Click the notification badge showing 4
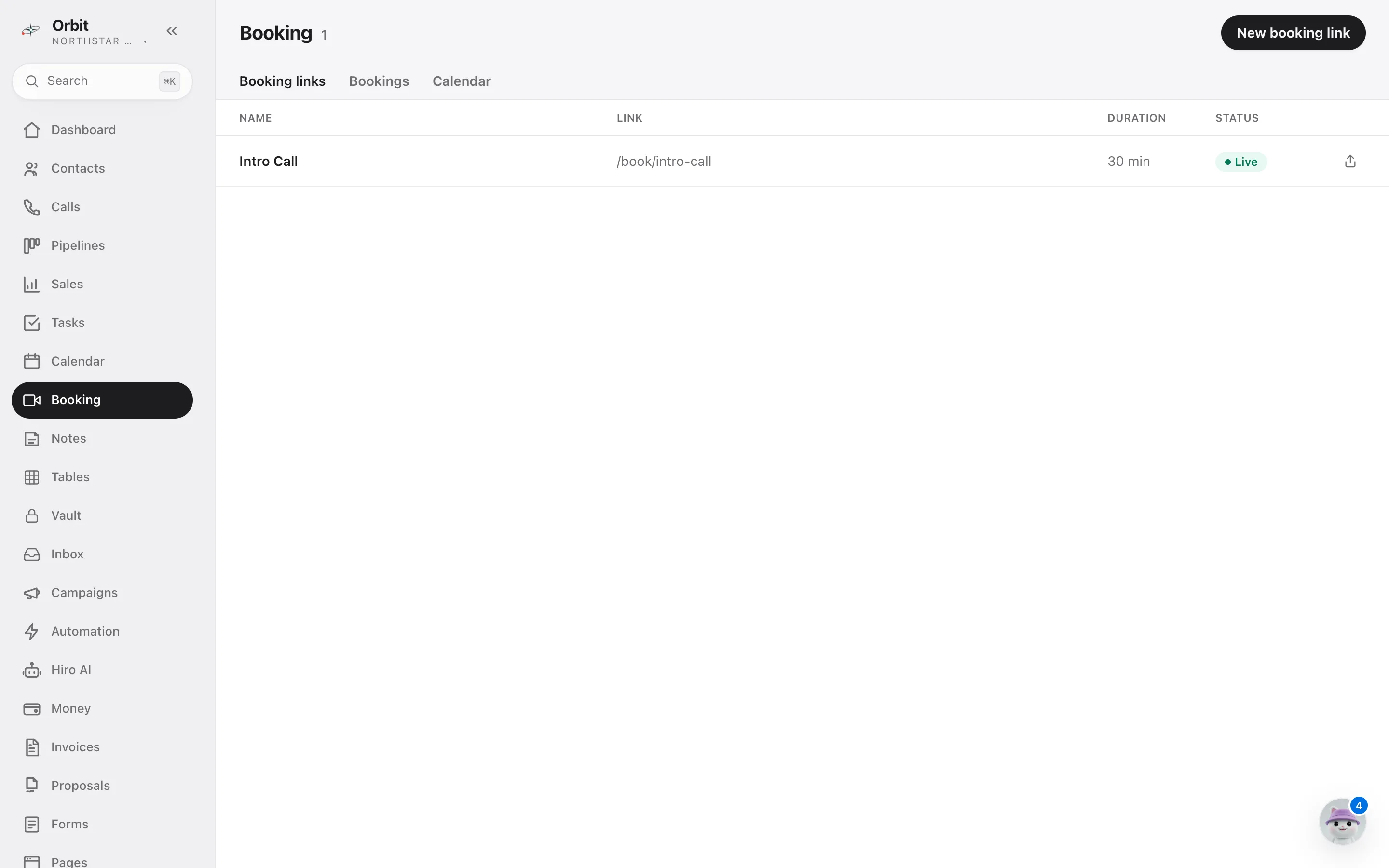The image size is (1389, 868). (x=1359, y=805)
